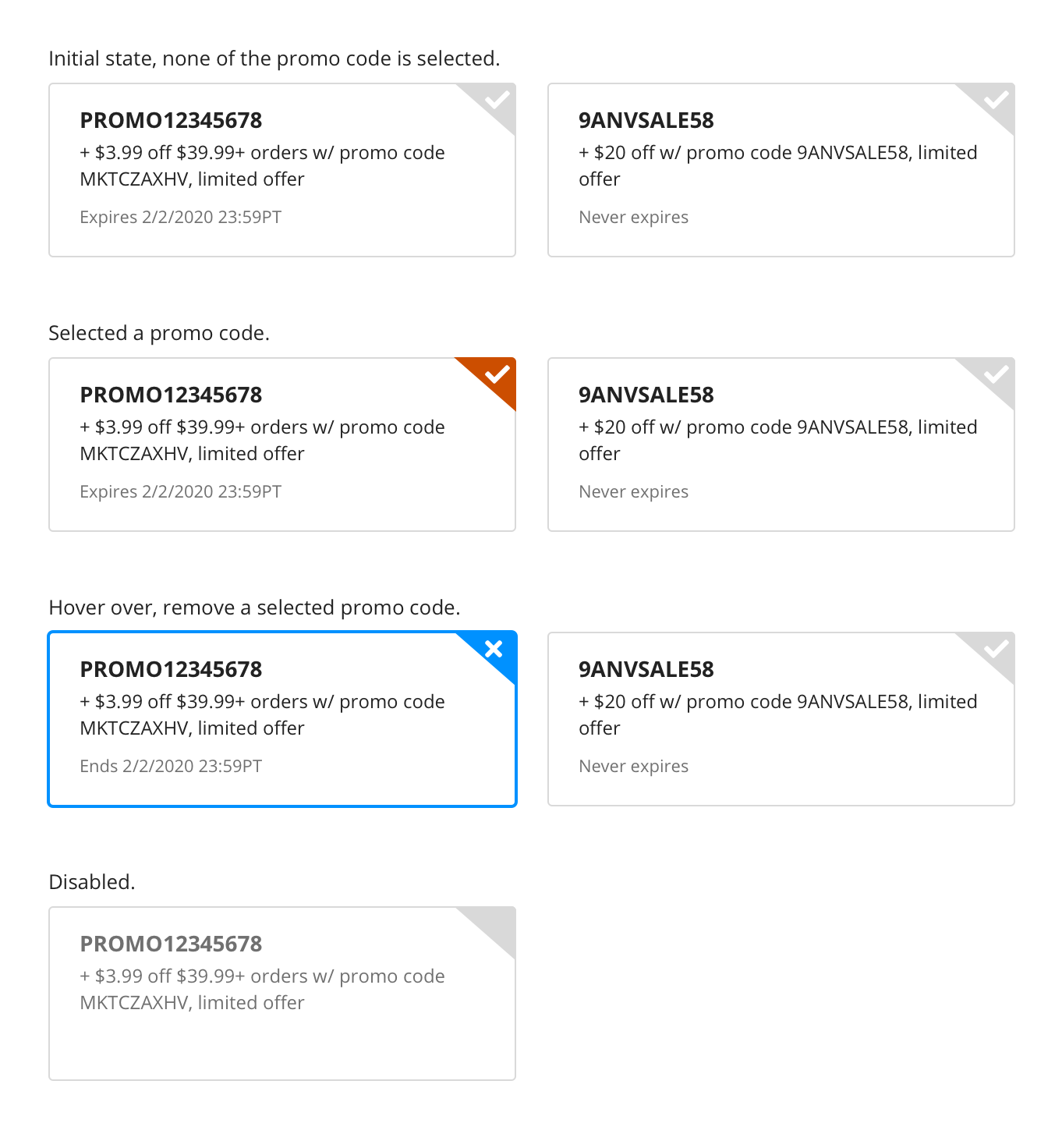This screenshot has height=1148, width=1062.
Task: Click the "Ends 2/2/2020 23:59PT" text
Action: (x=171, y=767)
